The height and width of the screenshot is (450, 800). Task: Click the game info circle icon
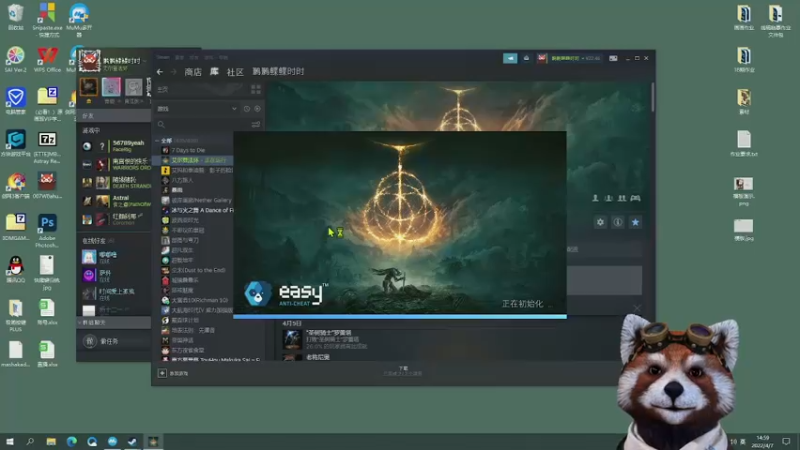[618, 222]
